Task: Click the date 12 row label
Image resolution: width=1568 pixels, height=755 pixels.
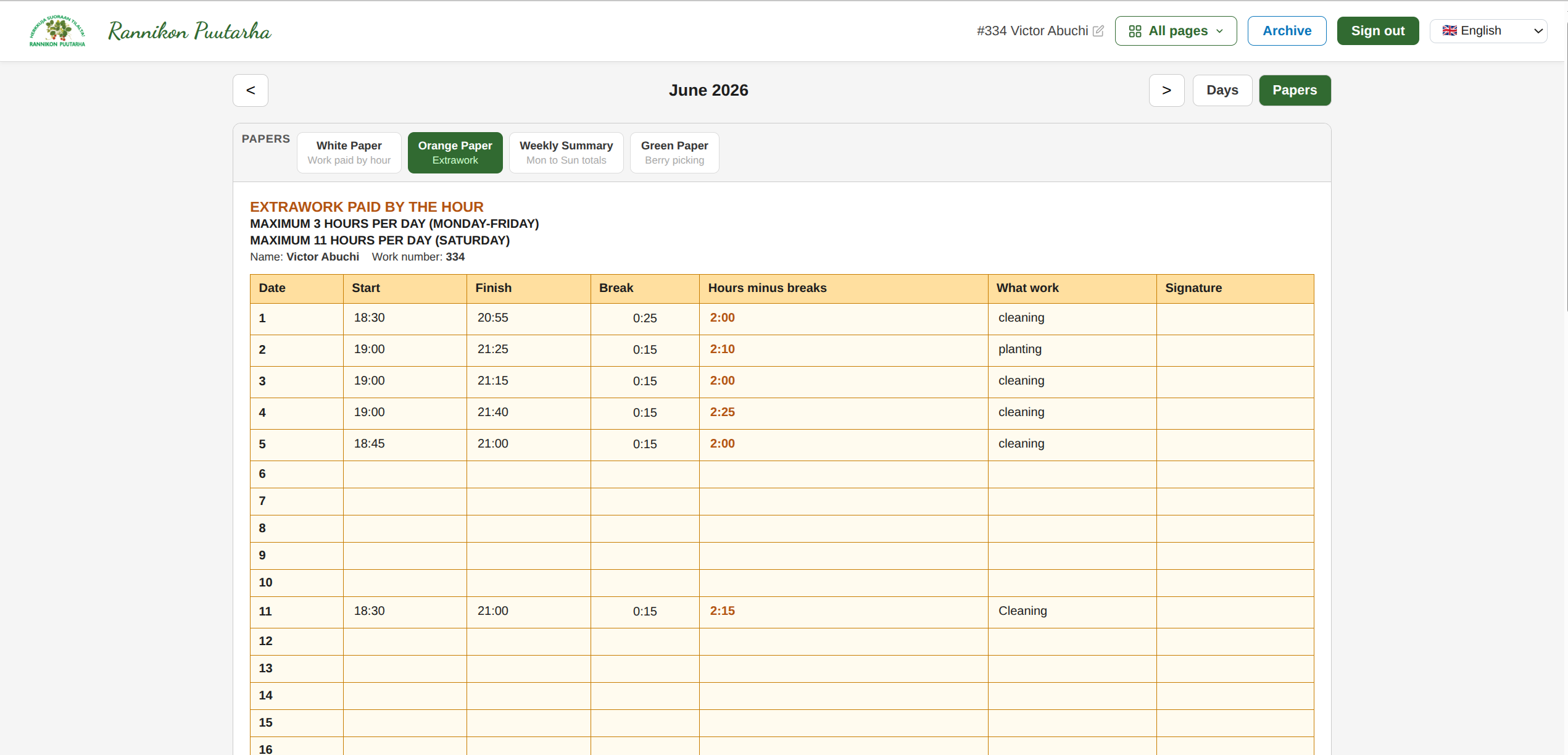Action: pos(265,641)
